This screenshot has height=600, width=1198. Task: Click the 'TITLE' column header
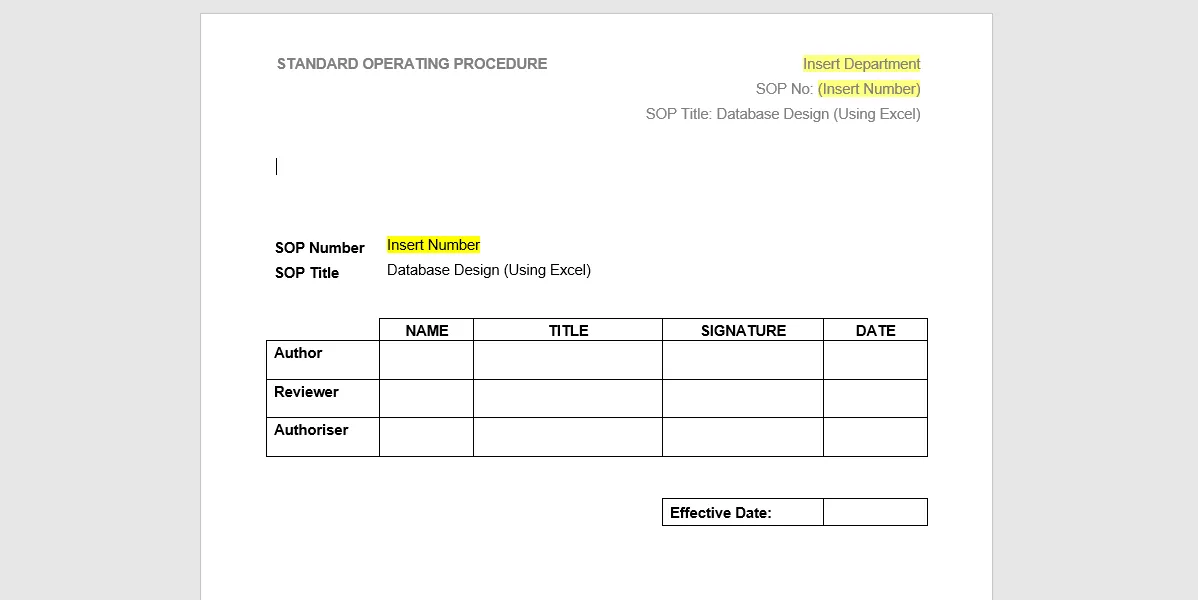coord(568,331)
